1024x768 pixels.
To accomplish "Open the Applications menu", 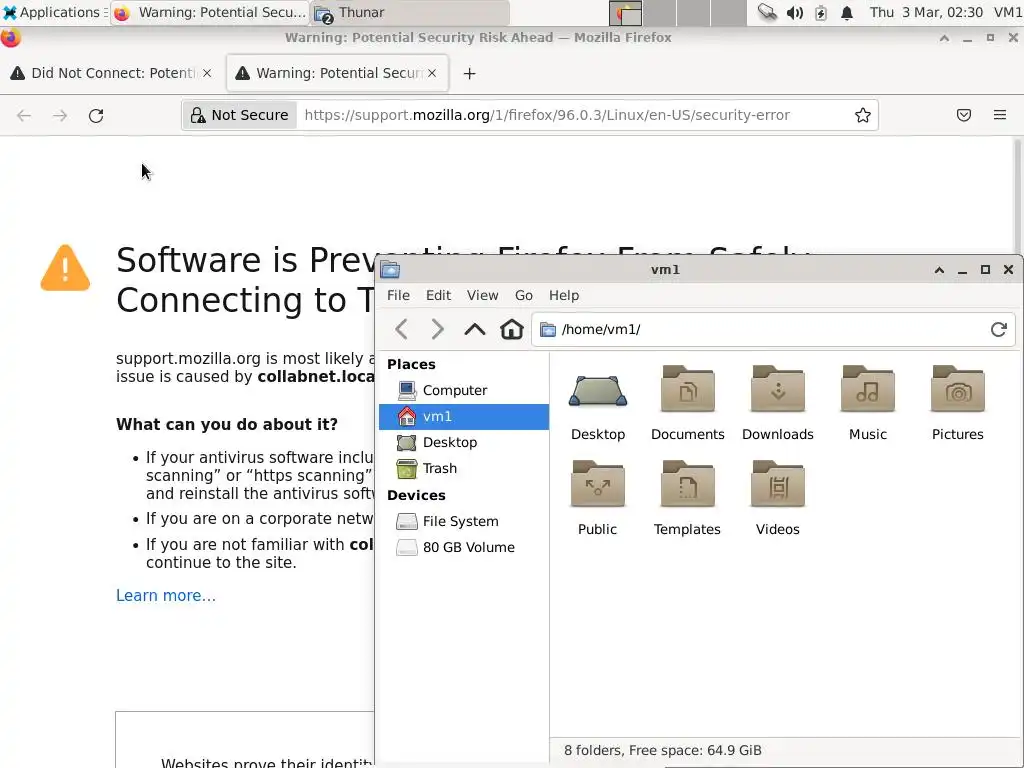I will pyautogui.click(x=54, y=12).
